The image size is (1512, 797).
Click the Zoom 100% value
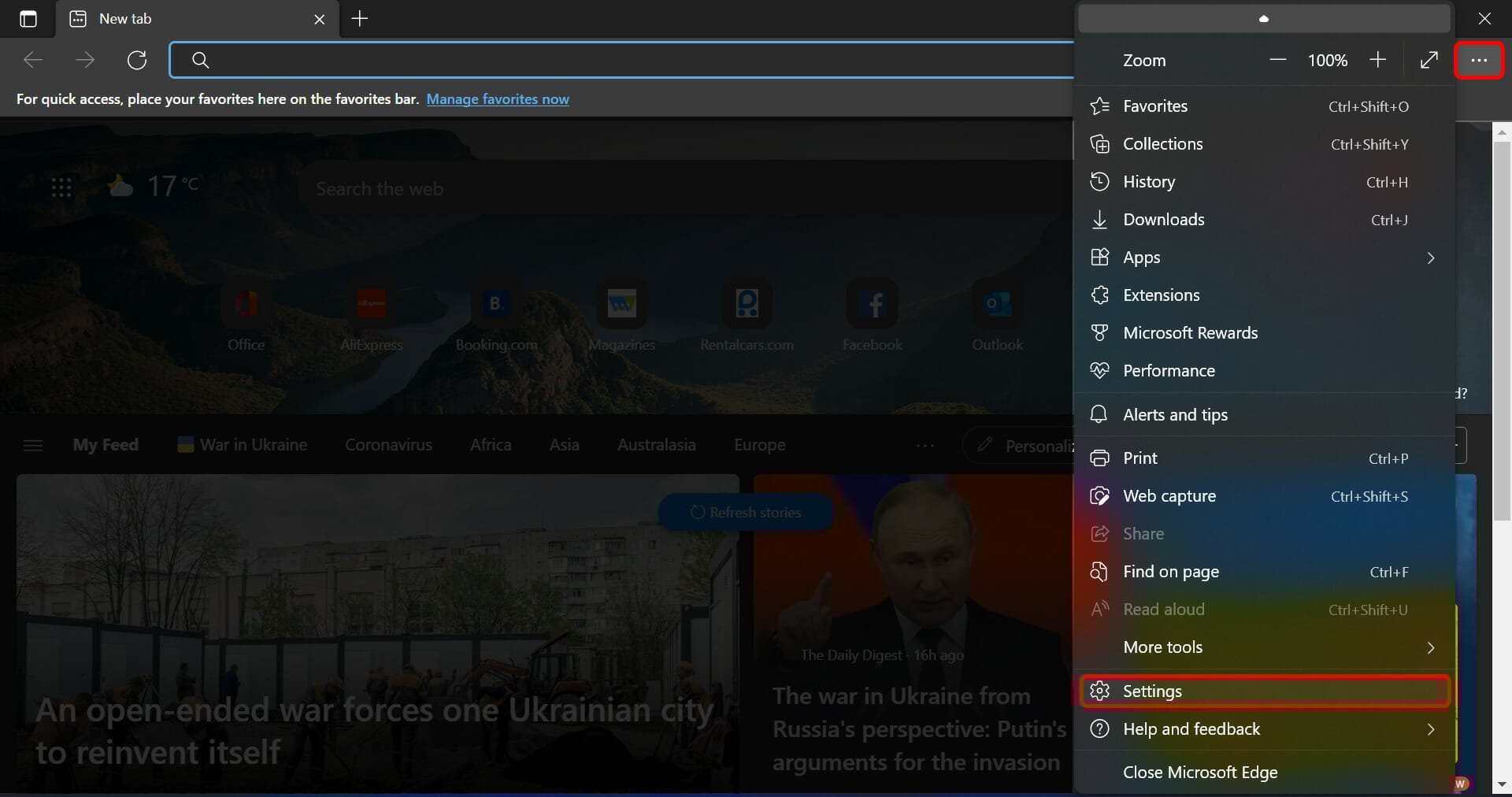coord(1328,61)
